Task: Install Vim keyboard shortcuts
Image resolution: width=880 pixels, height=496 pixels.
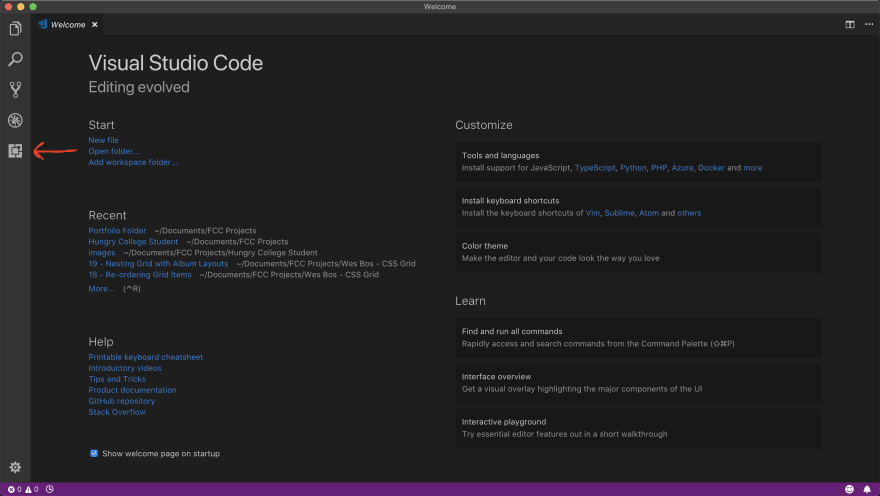Action: coord(592,213)
